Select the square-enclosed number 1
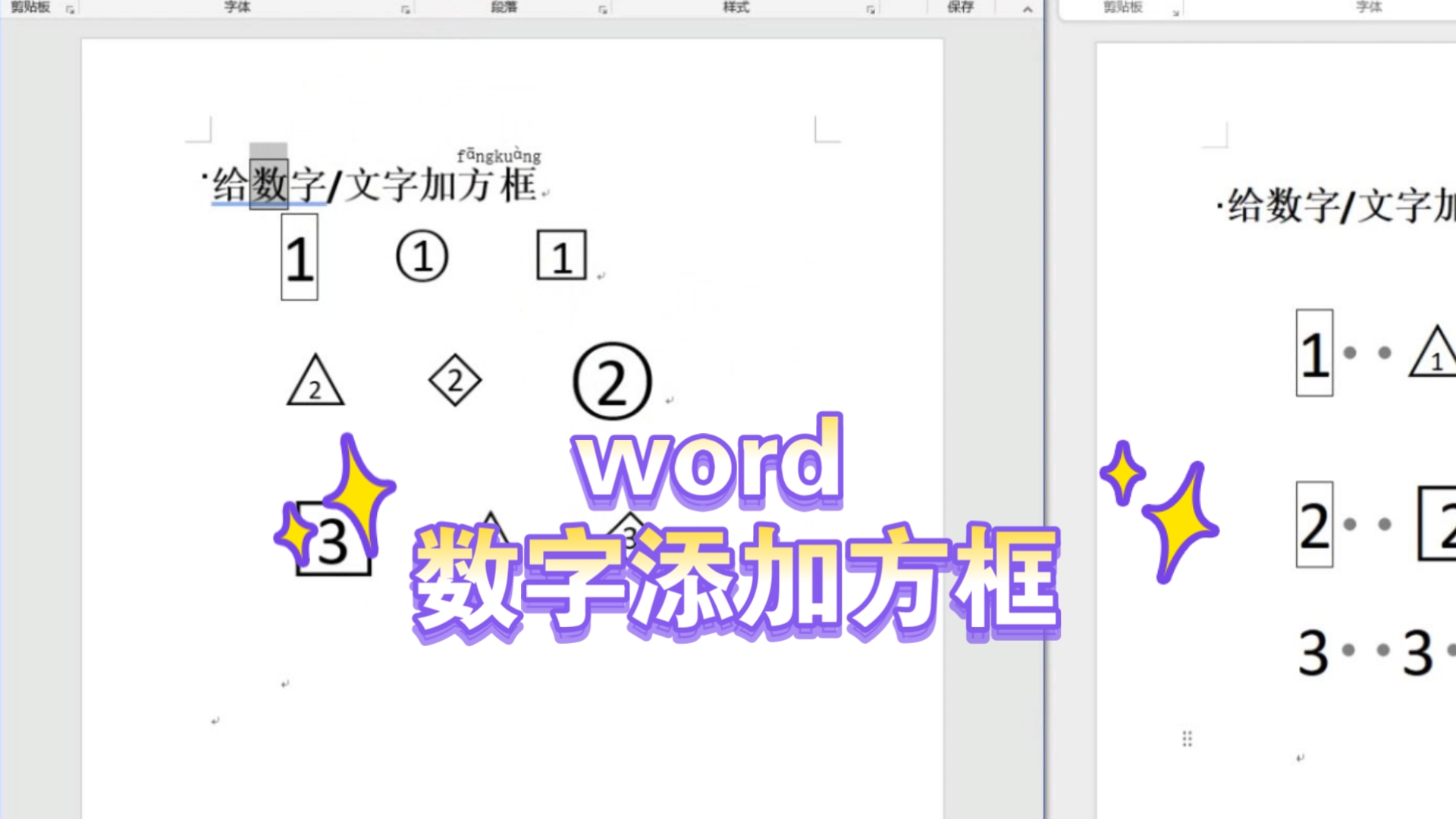The image size is (1456, 819). tap(561, 256)
